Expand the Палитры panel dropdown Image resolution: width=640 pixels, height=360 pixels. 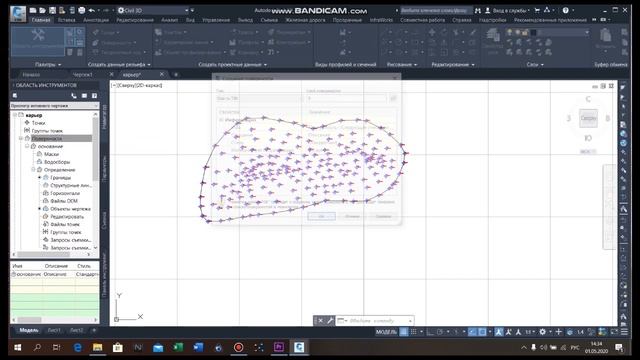coord(48,64)
